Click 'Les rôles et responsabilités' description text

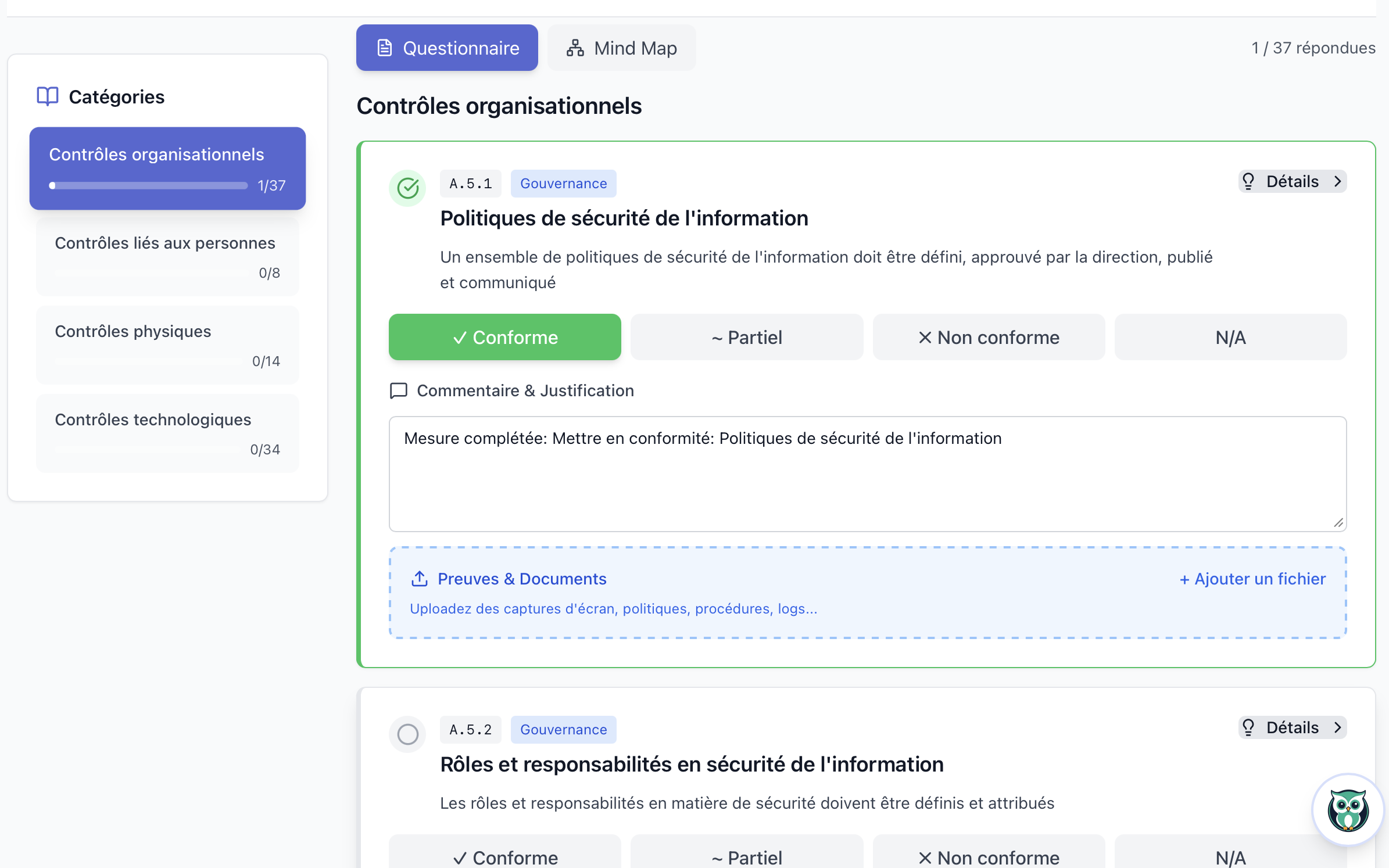click(747, 803)
